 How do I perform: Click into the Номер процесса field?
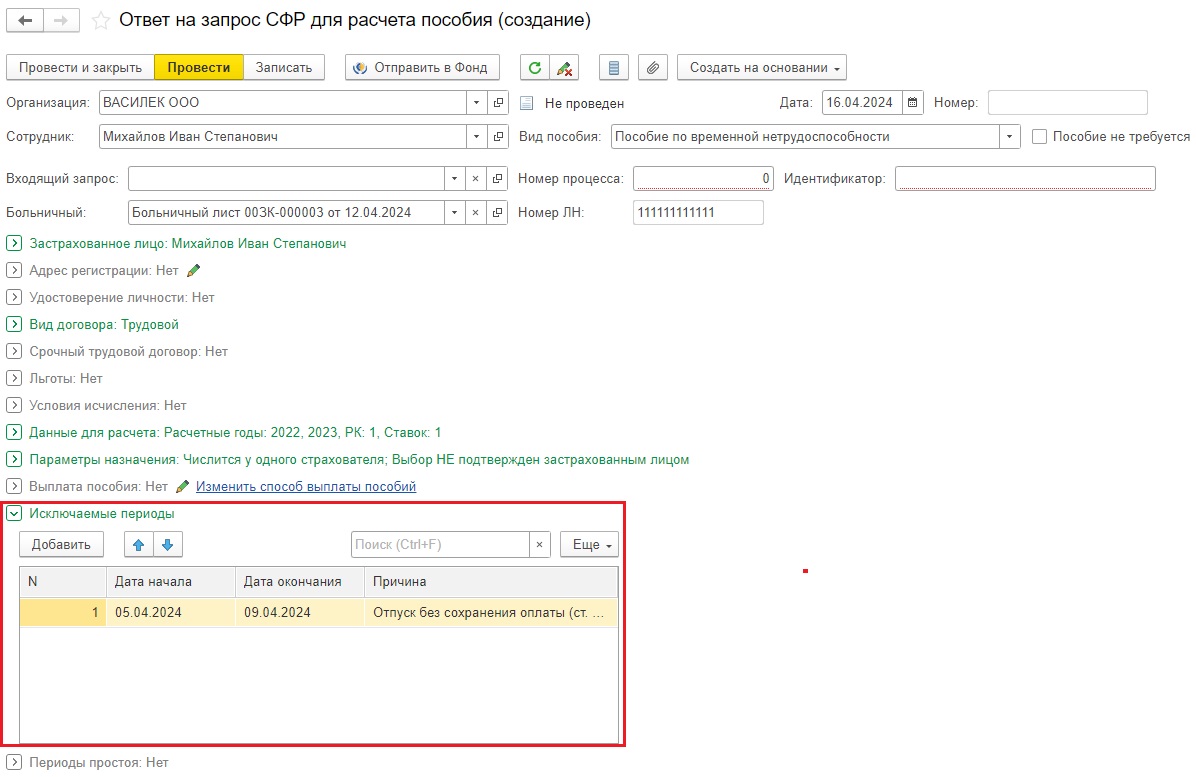coord(703,178)
